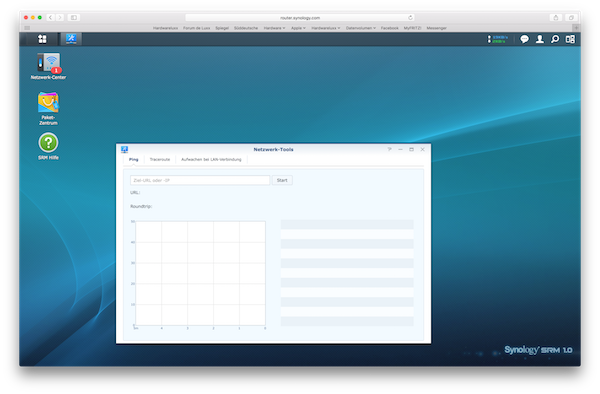This screenshot has width=600, height=394.
Task: Open the Safari share menu
Action: coord(556,18)
